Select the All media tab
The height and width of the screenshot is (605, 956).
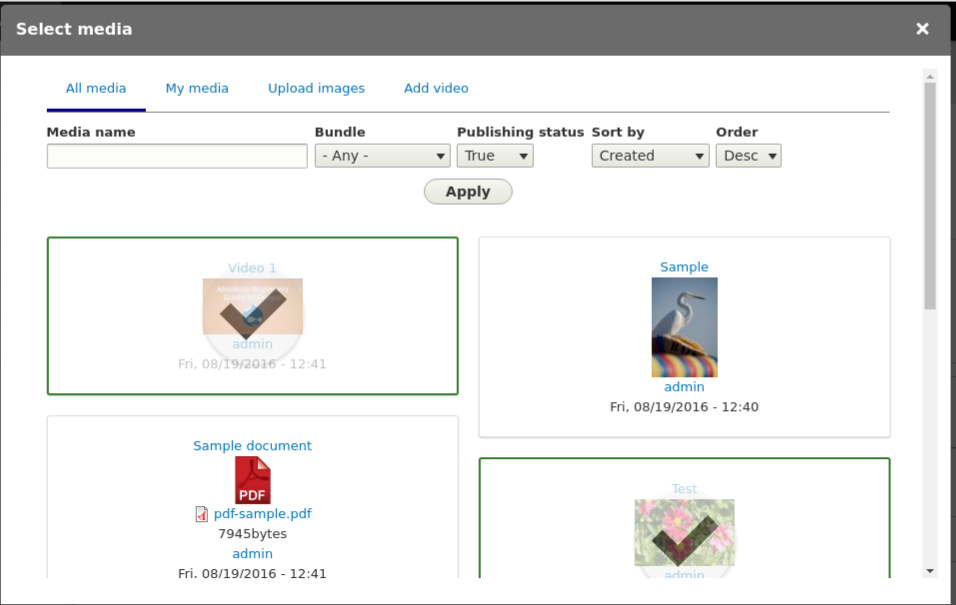[96, 88]
